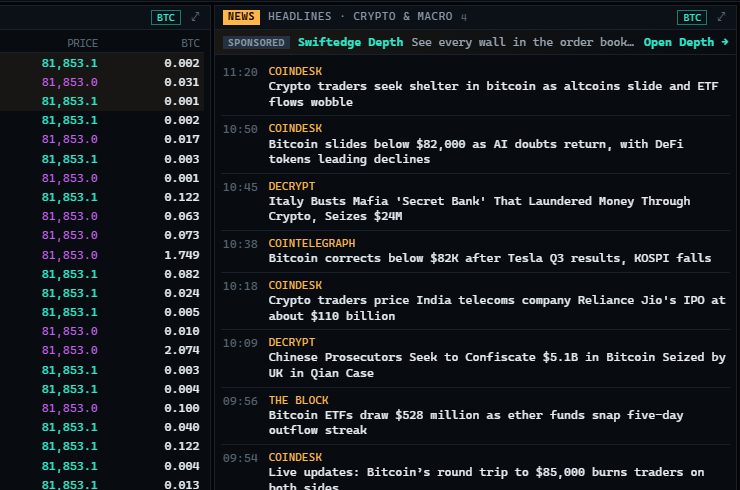Select the trade row with amount 0.010
The height and width of the screenshot is (490, 740).
pos(102,331)
